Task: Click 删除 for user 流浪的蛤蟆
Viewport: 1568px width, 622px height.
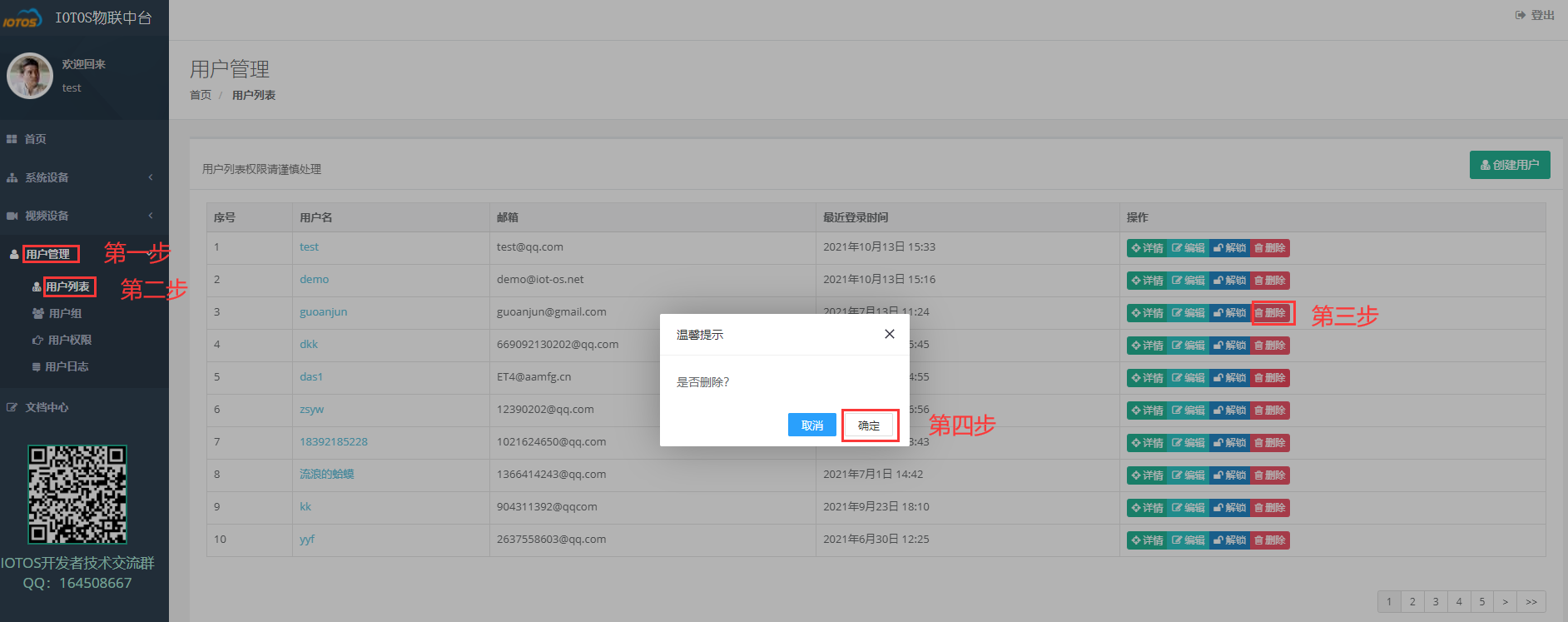Action: tap(1270, 475)
